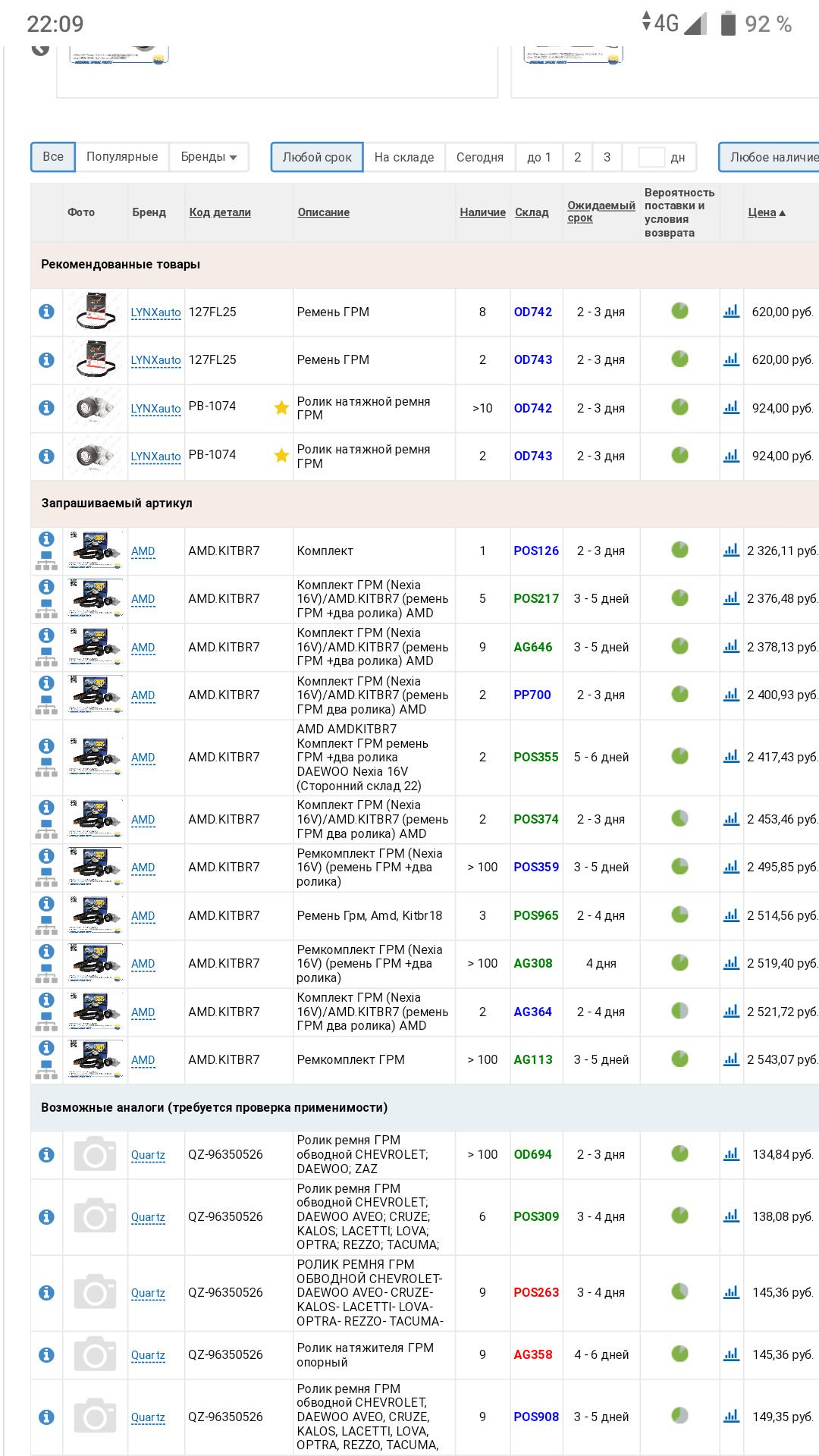Switch to 'Популярные' tab
Viewport: 819px width, 1456px height.
(122, 157)
